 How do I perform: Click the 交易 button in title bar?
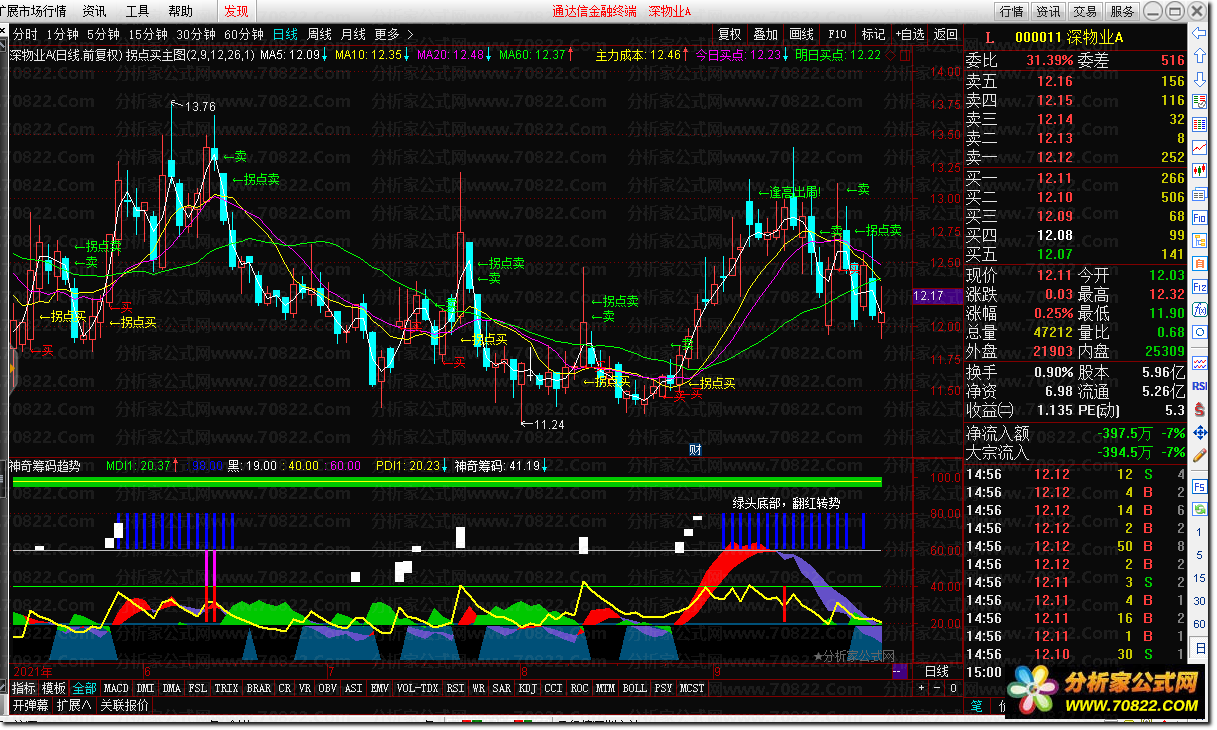point(1085,11)
